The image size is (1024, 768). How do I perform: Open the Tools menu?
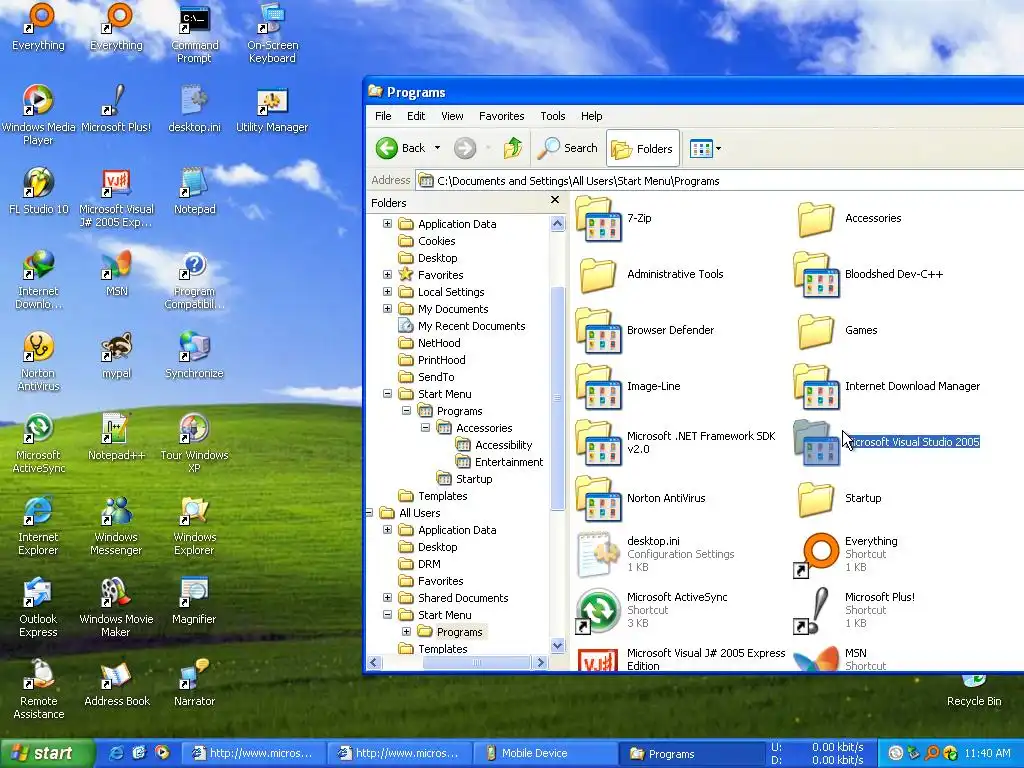[552, 116]
